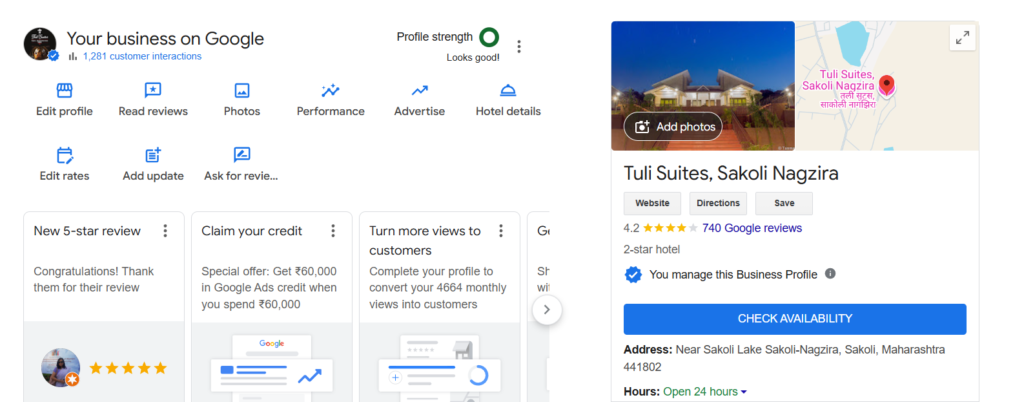Expand the map to full screen
The image size is (1024, 402).
(x=963, y=38)
